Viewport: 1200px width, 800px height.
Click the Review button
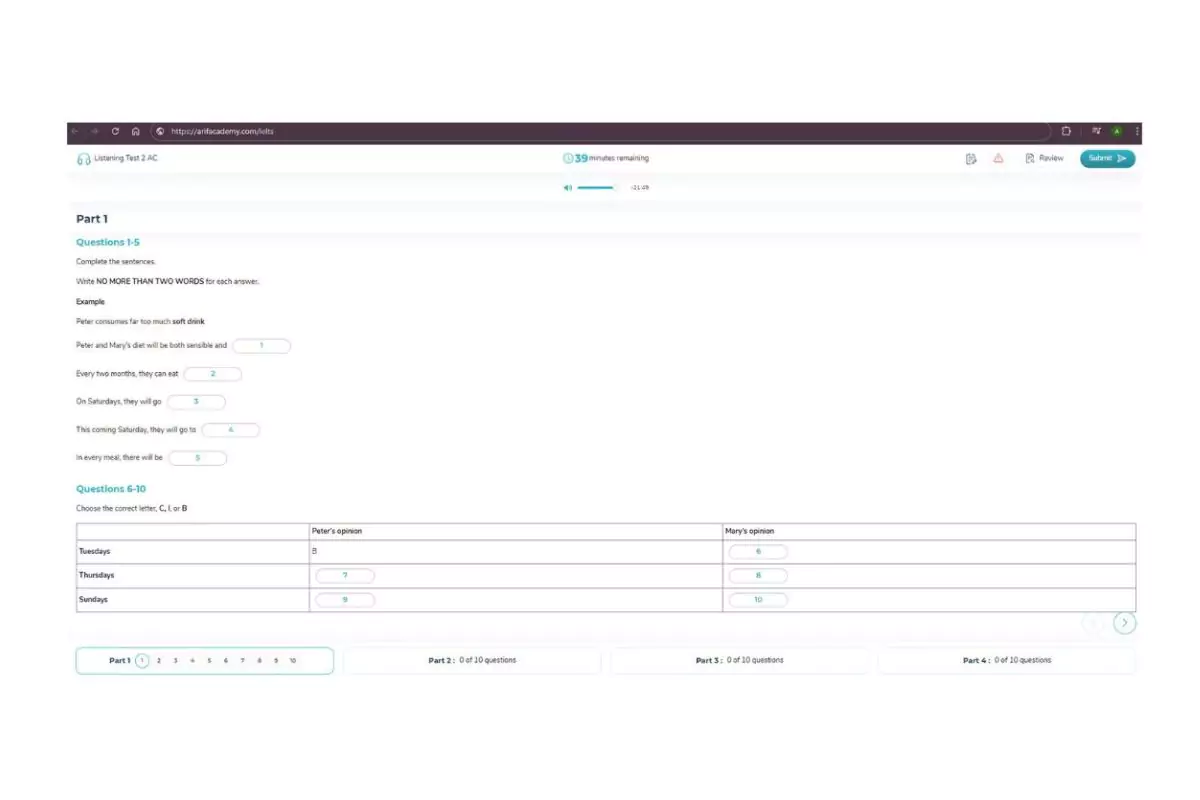coord(1044,158)
